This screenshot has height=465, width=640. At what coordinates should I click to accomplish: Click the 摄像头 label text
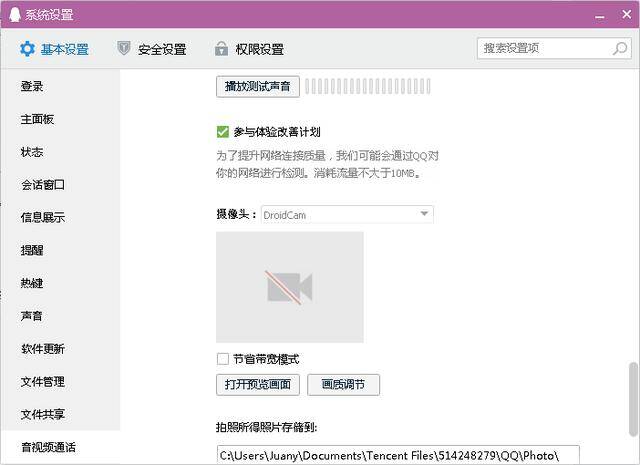point(236,214)
